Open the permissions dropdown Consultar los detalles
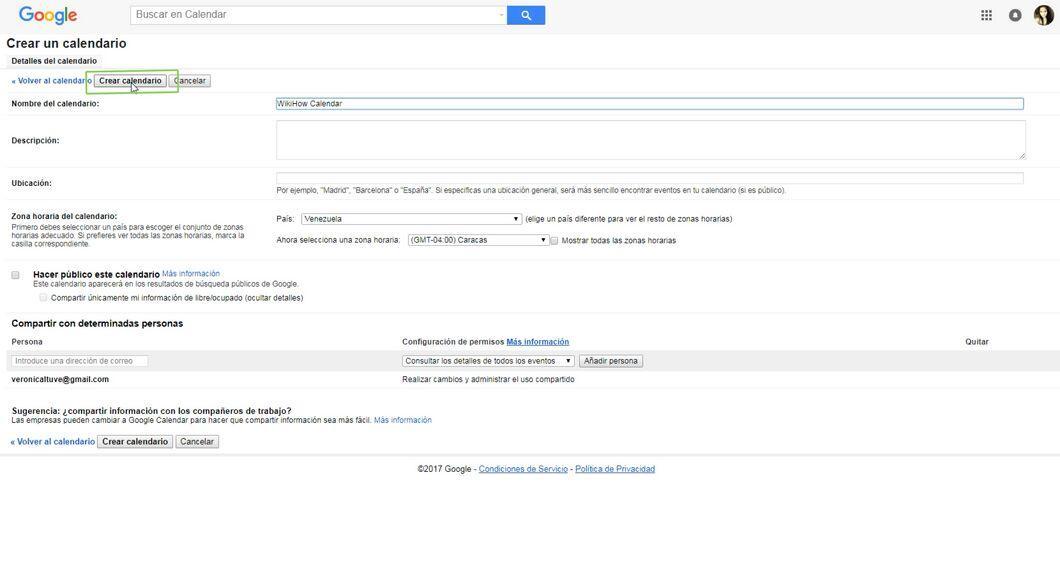 click(487, 361)
